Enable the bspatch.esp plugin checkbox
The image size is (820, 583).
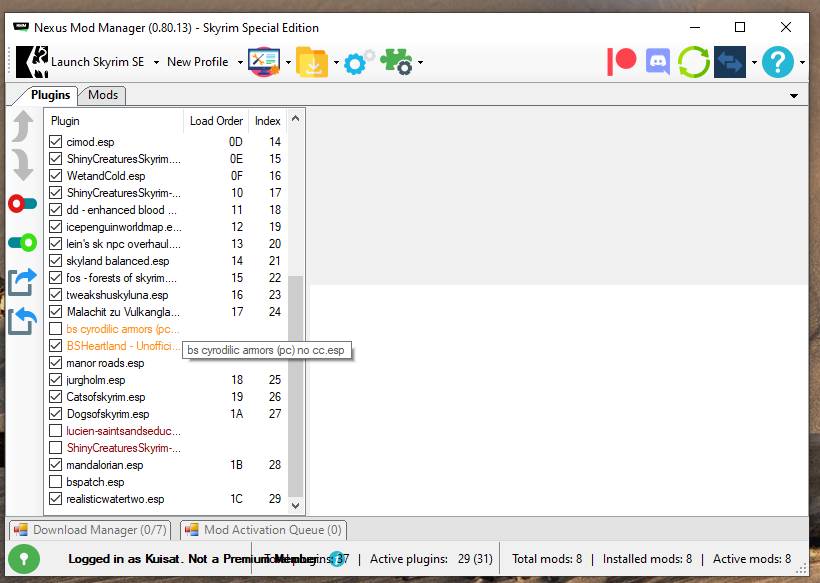click(56, 482)
